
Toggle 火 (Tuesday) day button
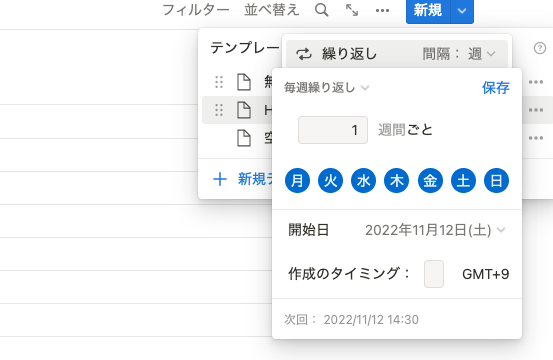330,181
